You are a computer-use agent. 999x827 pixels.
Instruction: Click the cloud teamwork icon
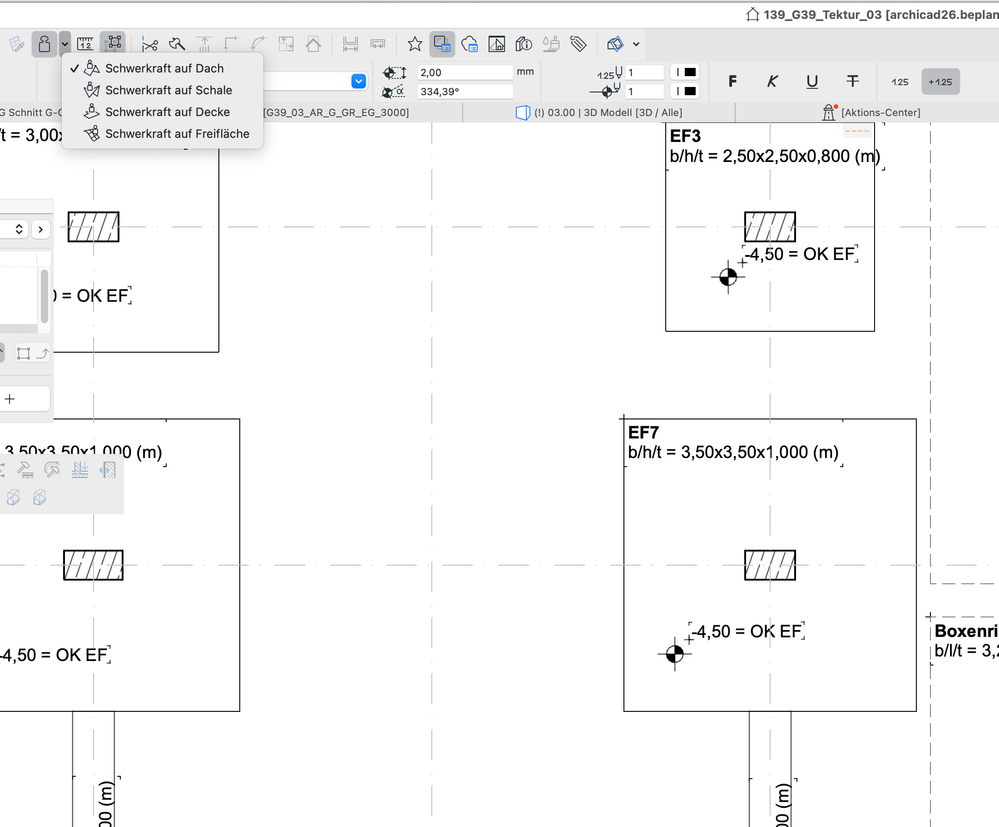(470, 44)
